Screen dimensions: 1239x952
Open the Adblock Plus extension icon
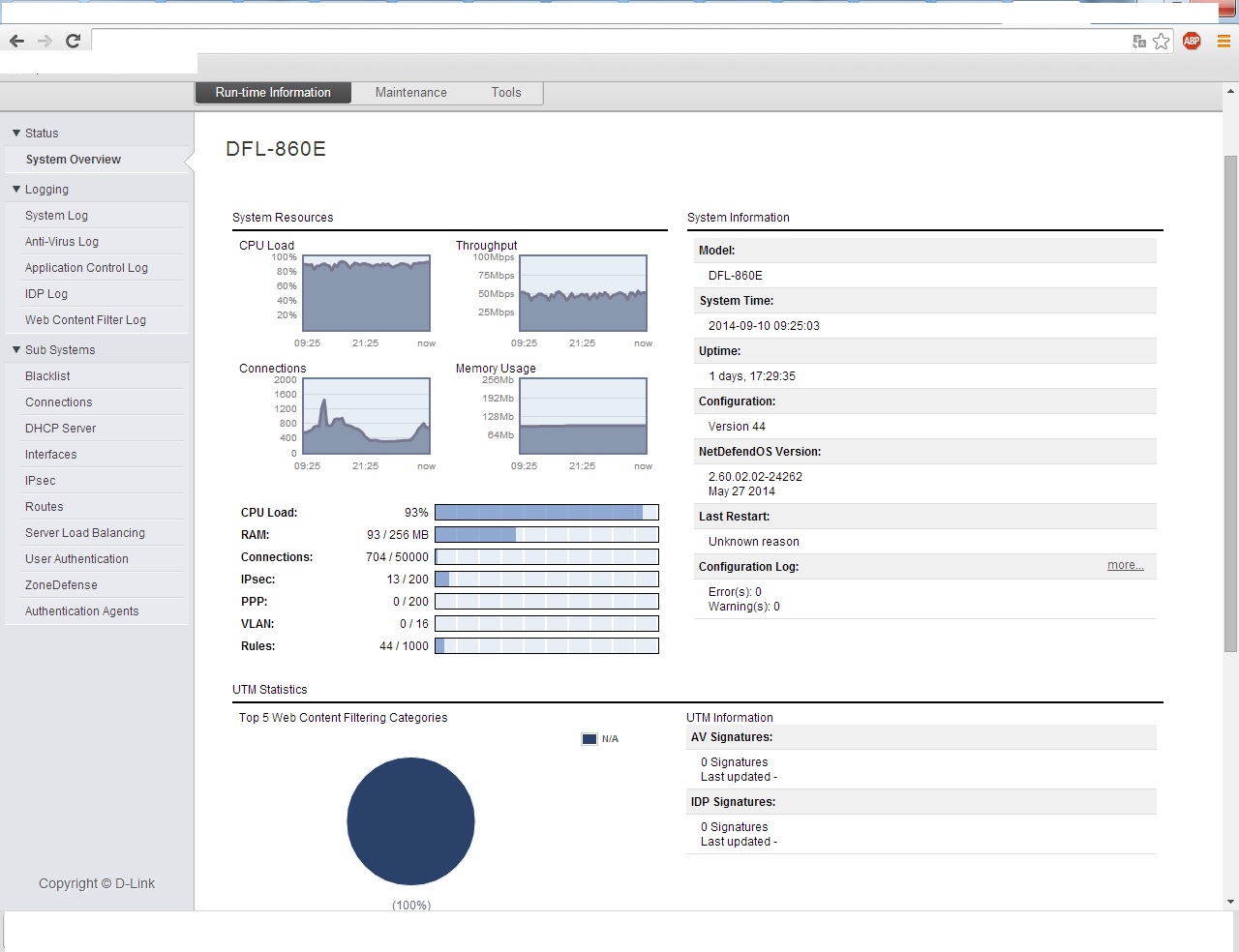[x=1192, y=41]
